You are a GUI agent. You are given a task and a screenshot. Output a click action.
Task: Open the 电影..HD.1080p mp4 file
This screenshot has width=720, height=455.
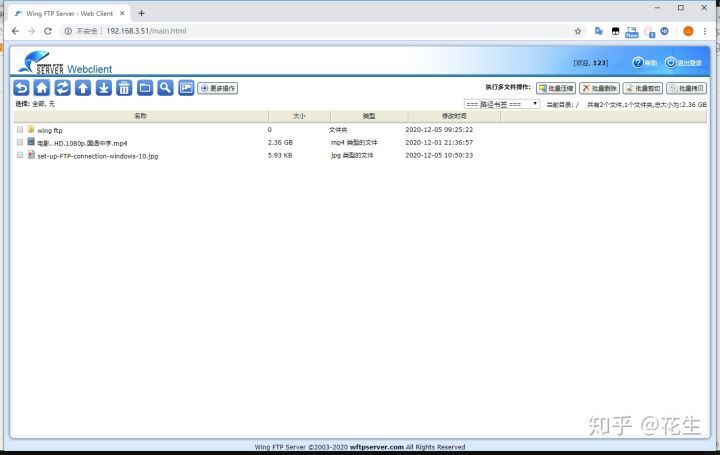coord(82,143)
